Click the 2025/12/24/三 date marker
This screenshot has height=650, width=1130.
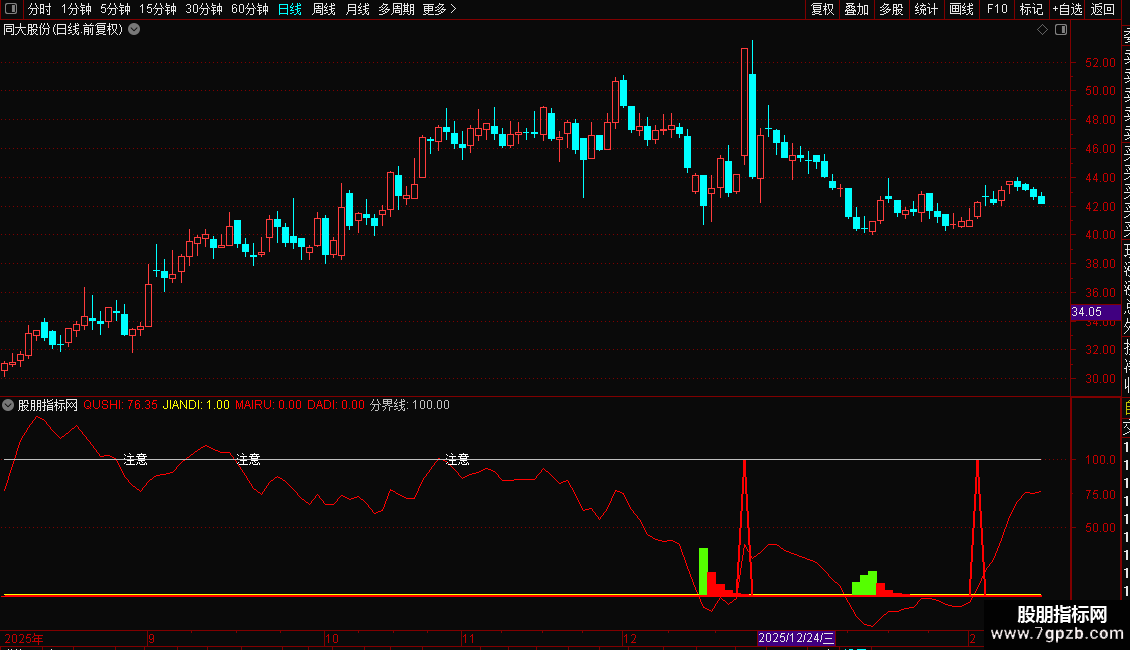[x=796, y=638]
